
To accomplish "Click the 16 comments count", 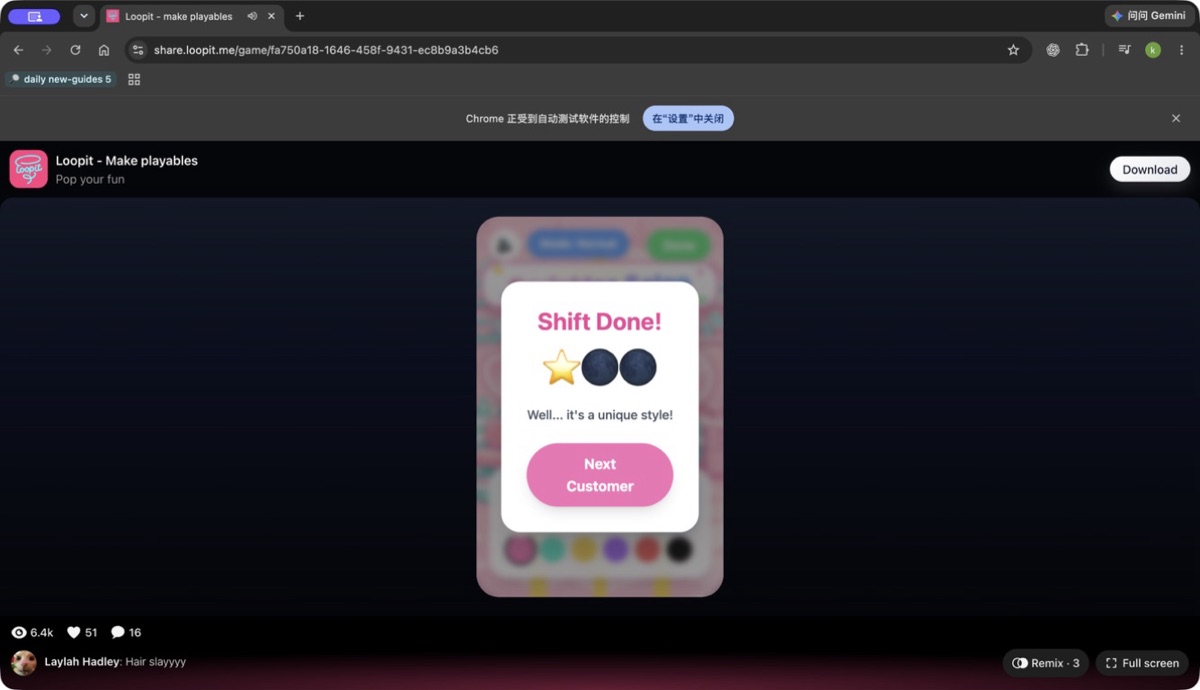I will pyautogui.click(x=135, y=633).
